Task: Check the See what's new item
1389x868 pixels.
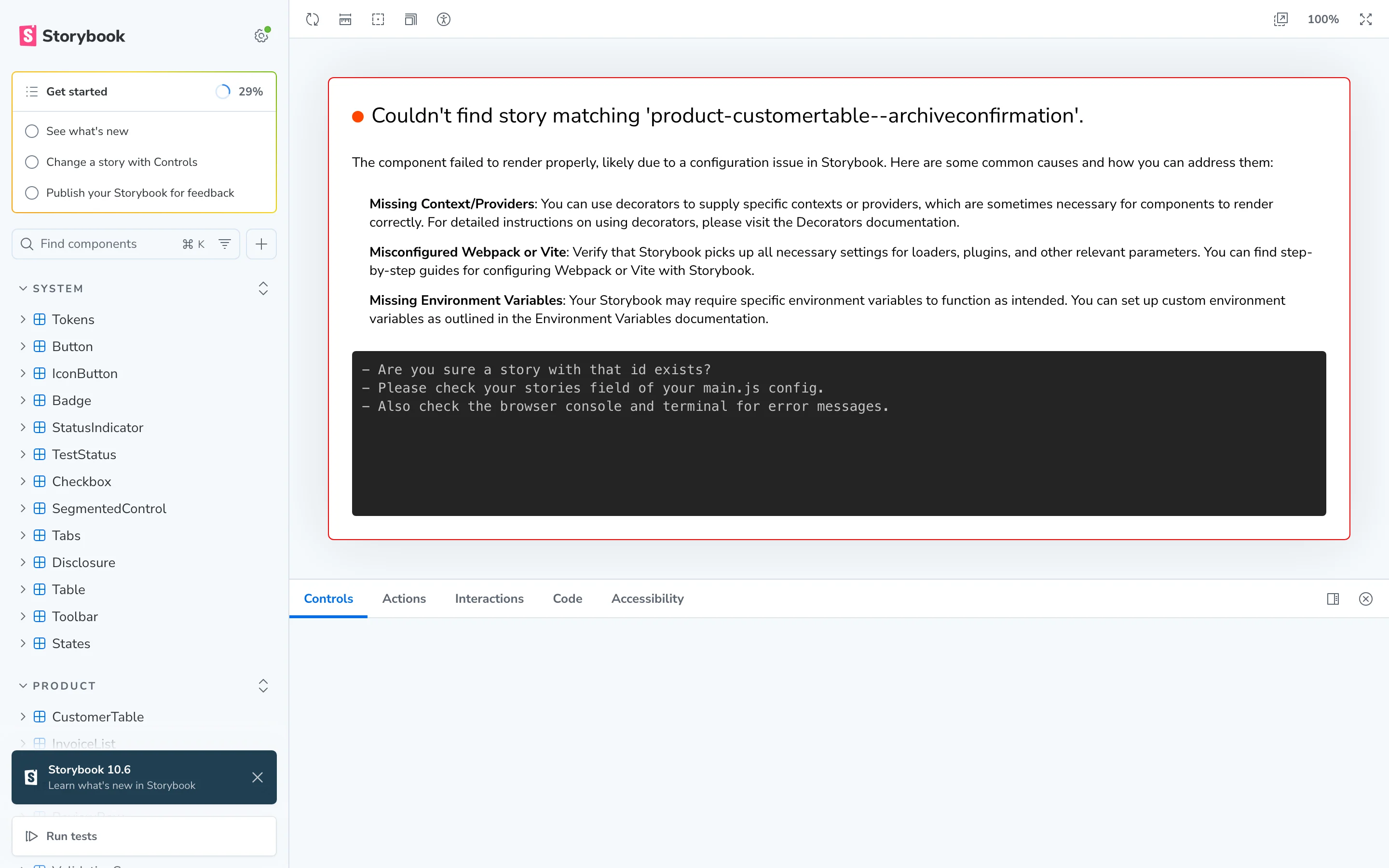Action: (31, 132)
